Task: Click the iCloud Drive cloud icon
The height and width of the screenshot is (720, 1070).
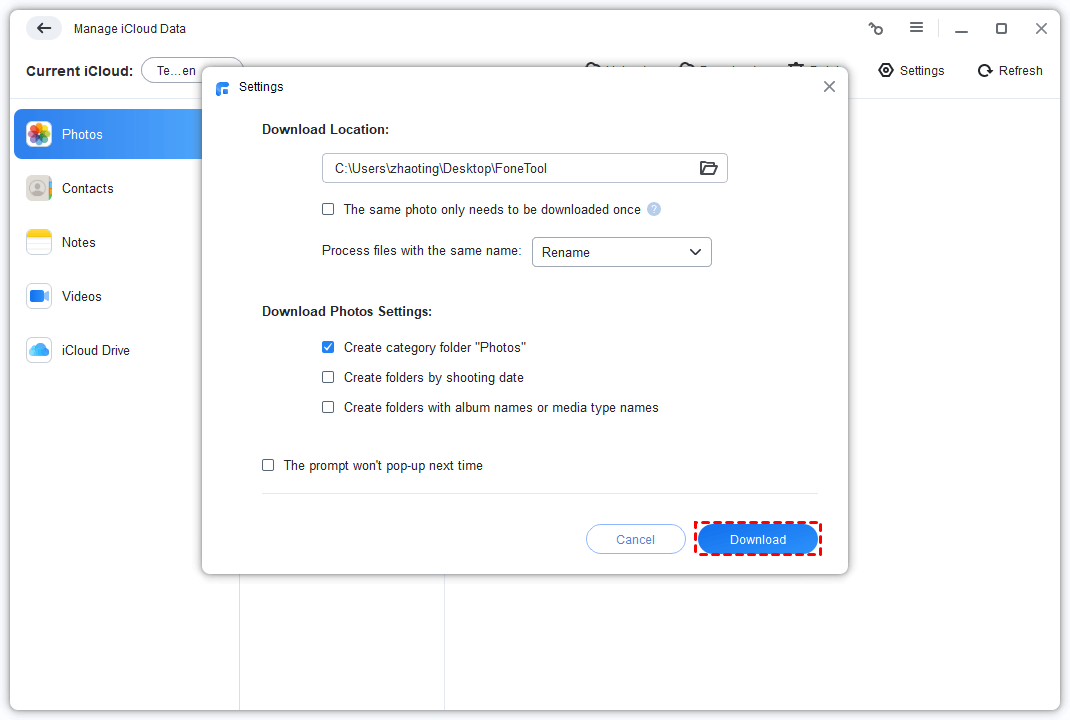Action: 39,350
